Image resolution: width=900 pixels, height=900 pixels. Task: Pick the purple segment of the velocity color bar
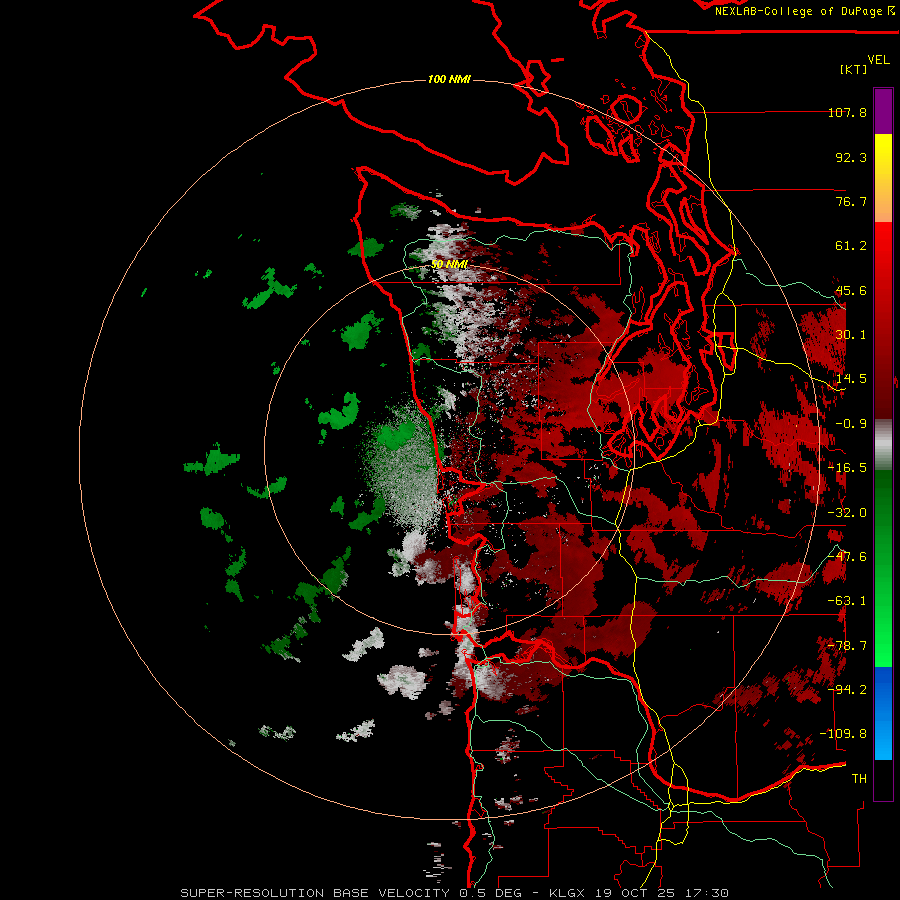[x=883, y=111]
